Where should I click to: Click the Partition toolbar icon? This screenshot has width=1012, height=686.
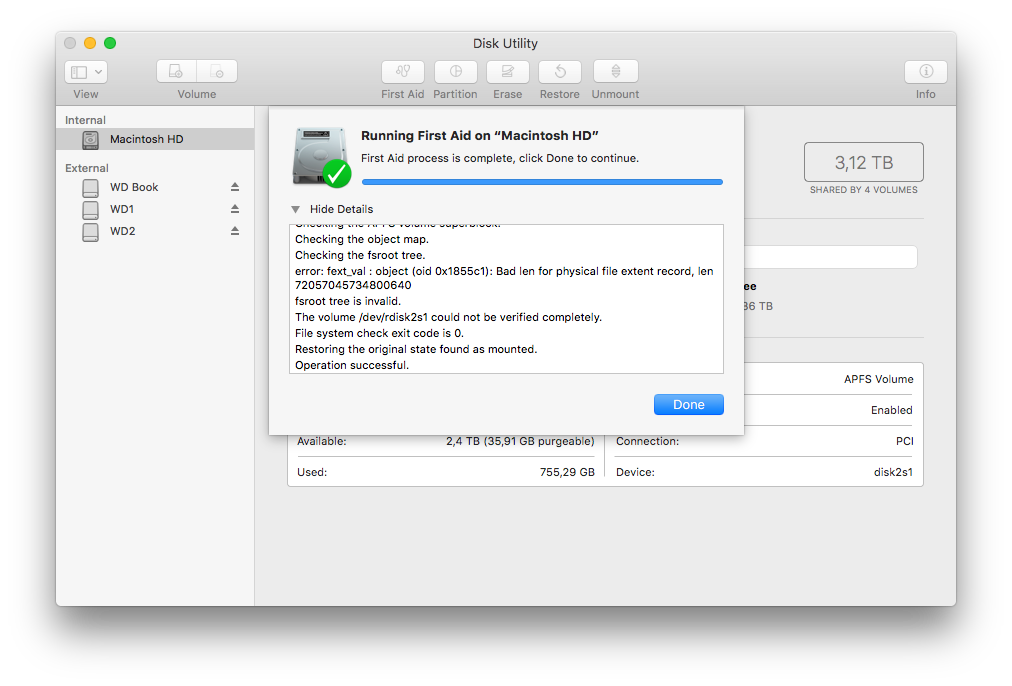tap(456, 72)
